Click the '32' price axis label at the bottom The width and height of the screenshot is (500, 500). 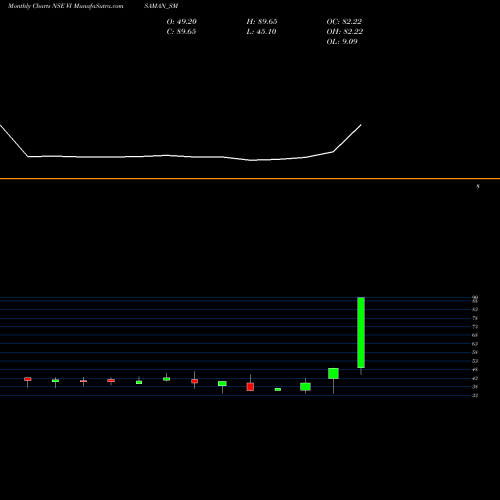coord(475,395)
